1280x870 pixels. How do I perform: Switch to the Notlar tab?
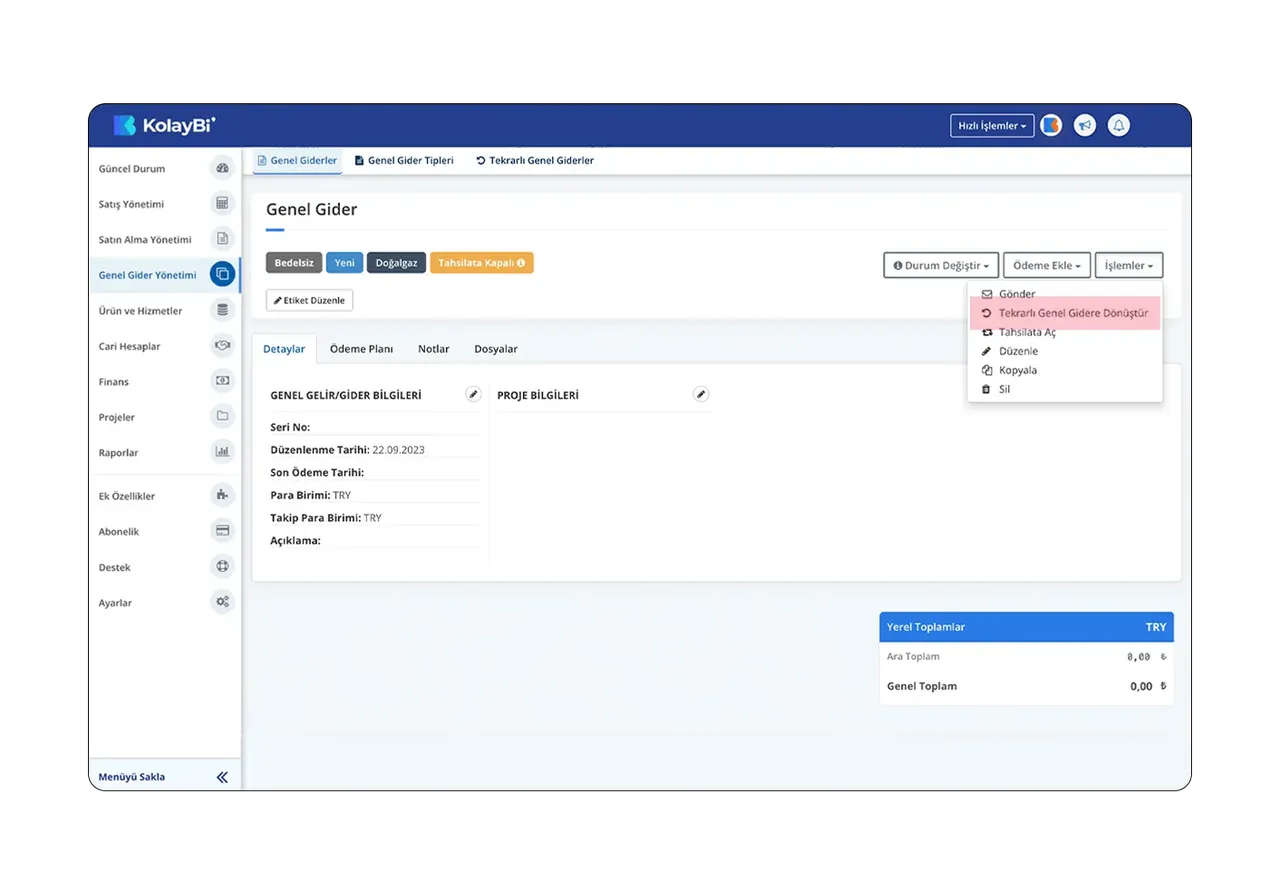click(434, 349)
